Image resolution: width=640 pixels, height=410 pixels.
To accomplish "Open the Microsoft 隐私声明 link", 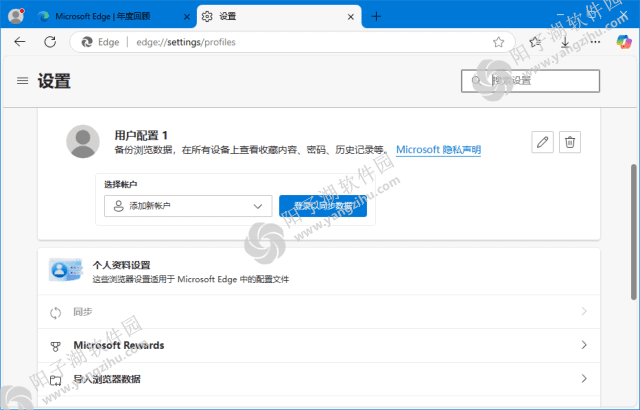I will coord(438,150).
